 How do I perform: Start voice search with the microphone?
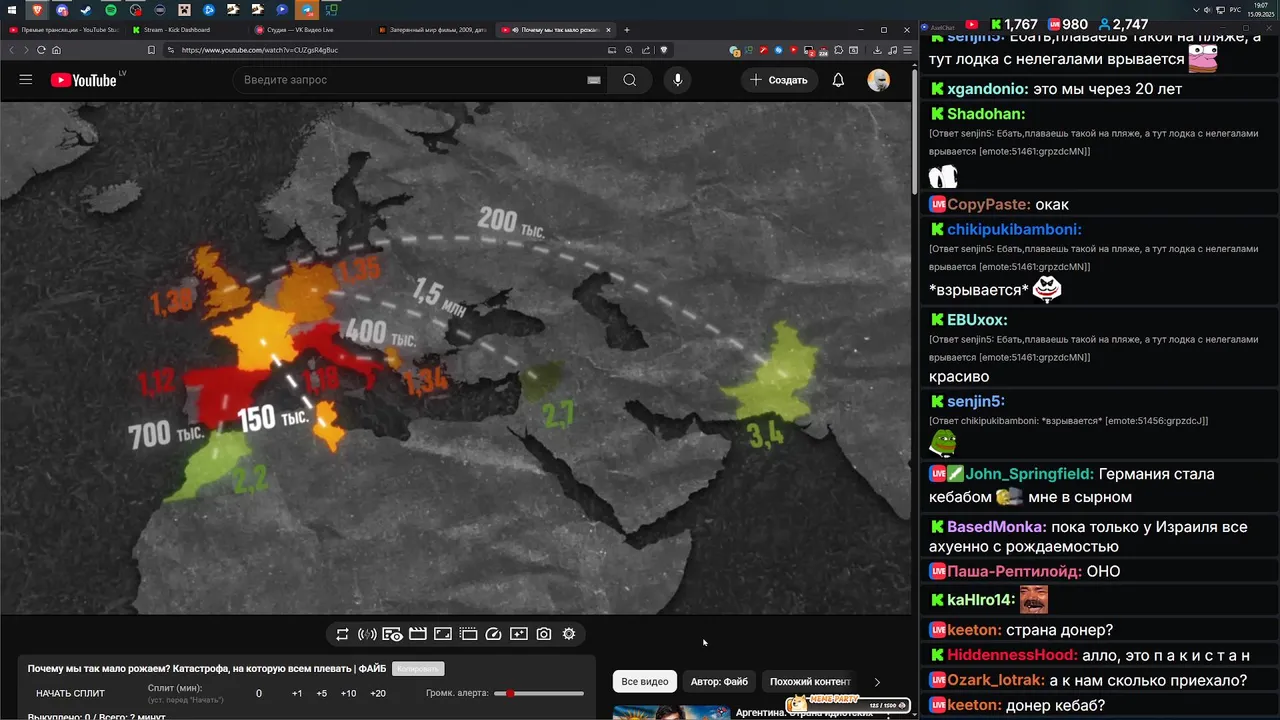click(678, 80)
